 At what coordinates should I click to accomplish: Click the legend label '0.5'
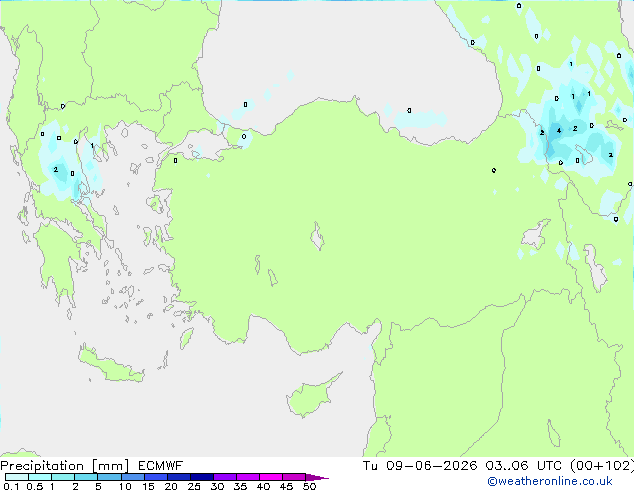35,486
